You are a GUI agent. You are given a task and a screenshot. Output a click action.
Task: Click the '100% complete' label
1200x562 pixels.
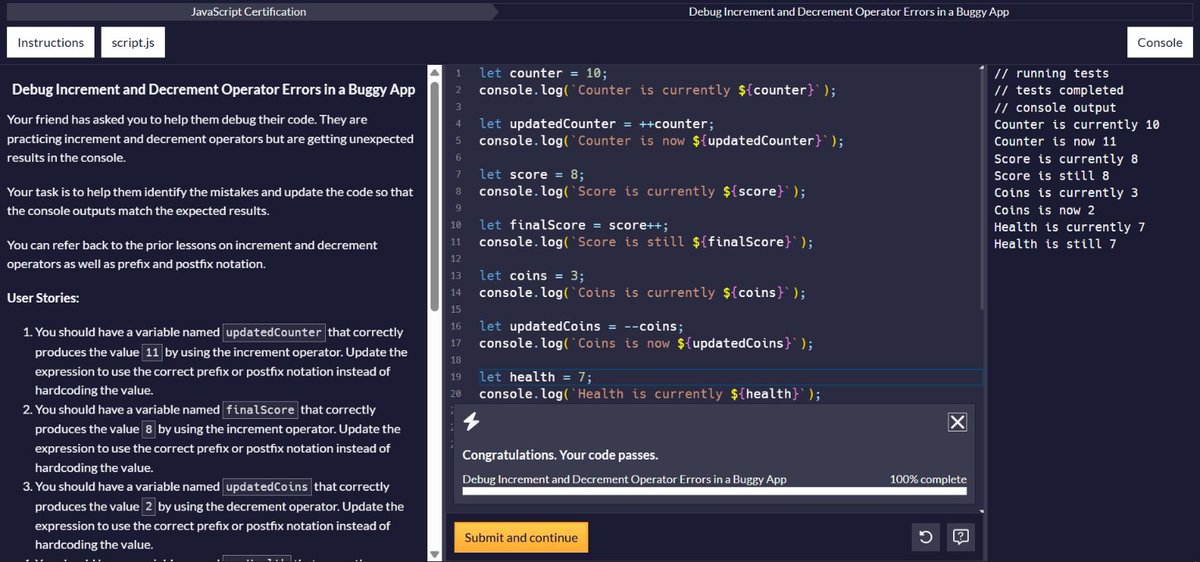click(x=928, y=479)
